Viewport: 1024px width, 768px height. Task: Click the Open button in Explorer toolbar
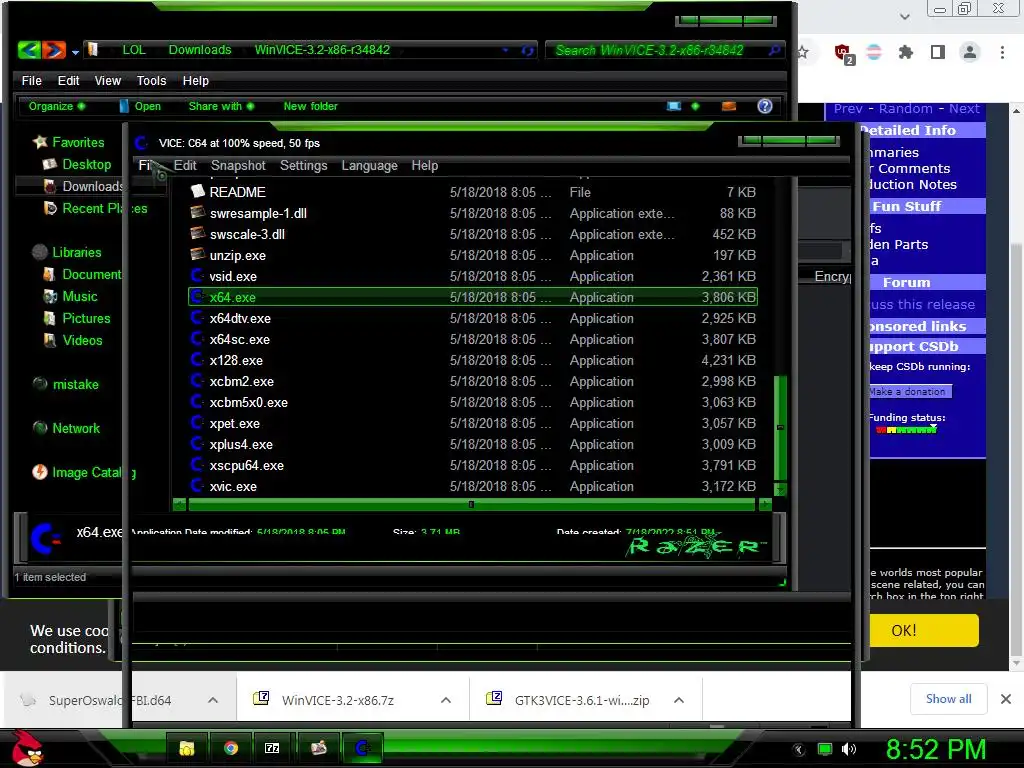(x=140, y=106)
